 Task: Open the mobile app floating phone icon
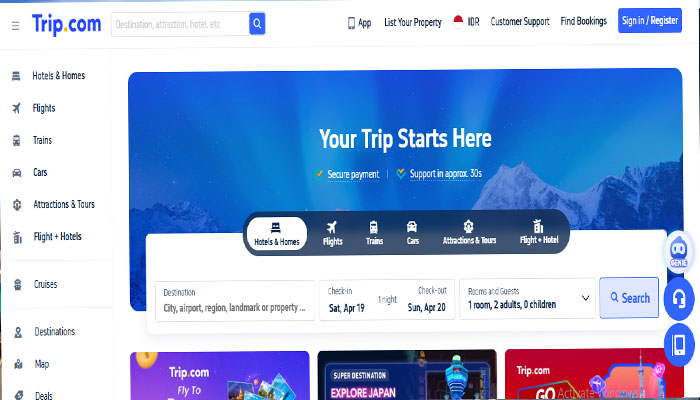pos(679,345)
